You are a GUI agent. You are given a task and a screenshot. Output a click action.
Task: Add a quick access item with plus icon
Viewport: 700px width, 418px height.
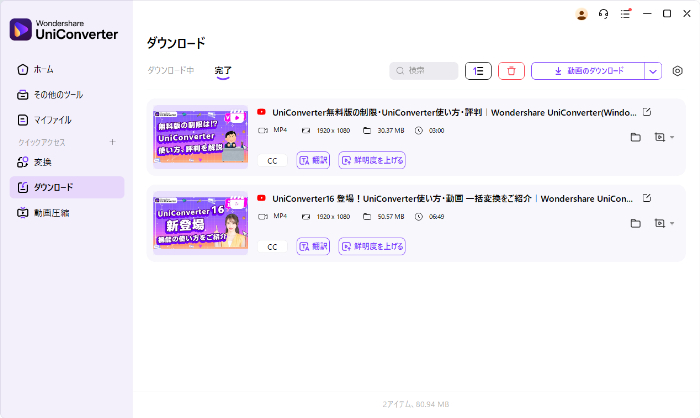(112, 142)
